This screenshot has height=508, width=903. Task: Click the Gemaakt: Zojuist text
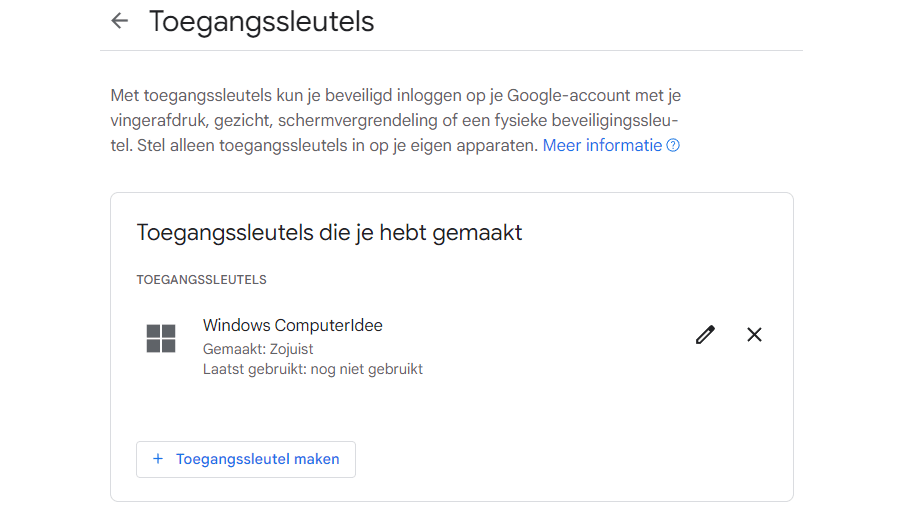click(258, 349)
